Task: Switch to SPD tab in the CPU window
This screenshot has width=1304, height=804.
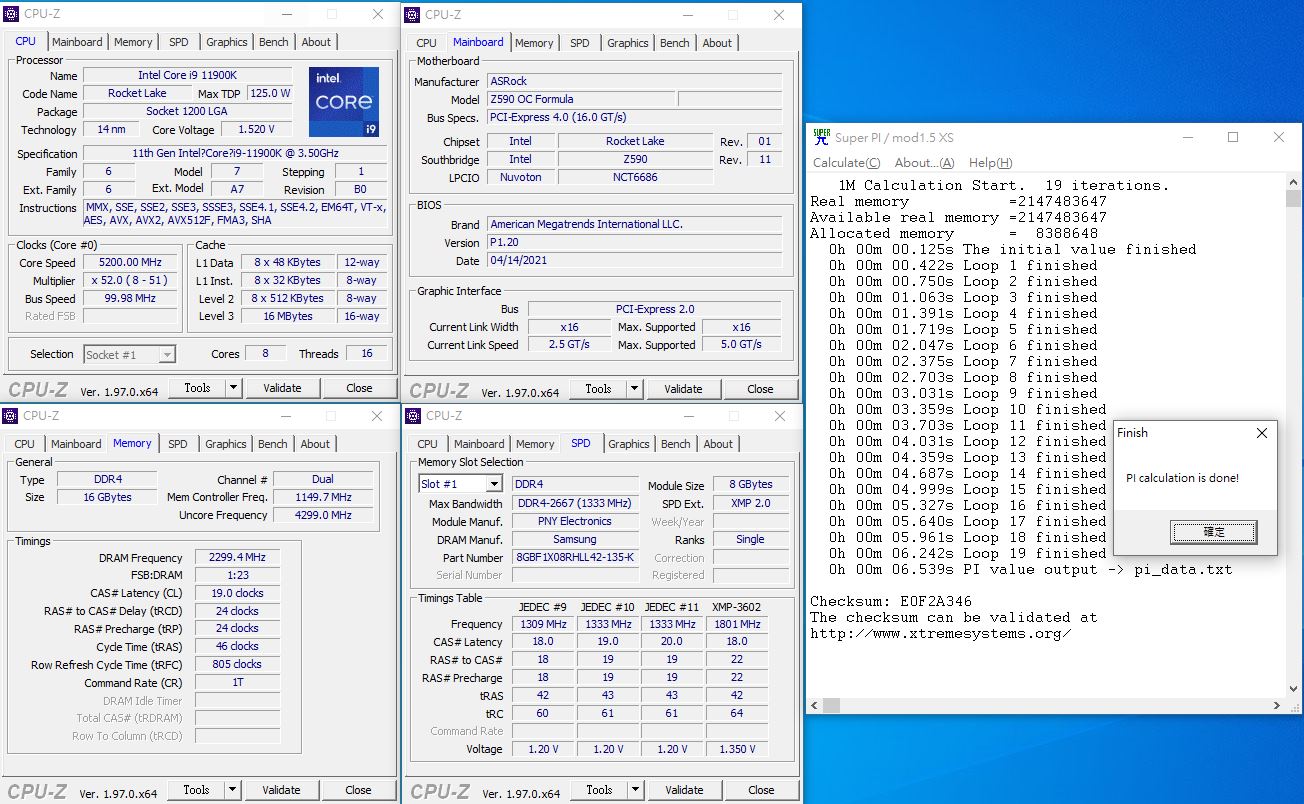Action: point(178,42)
